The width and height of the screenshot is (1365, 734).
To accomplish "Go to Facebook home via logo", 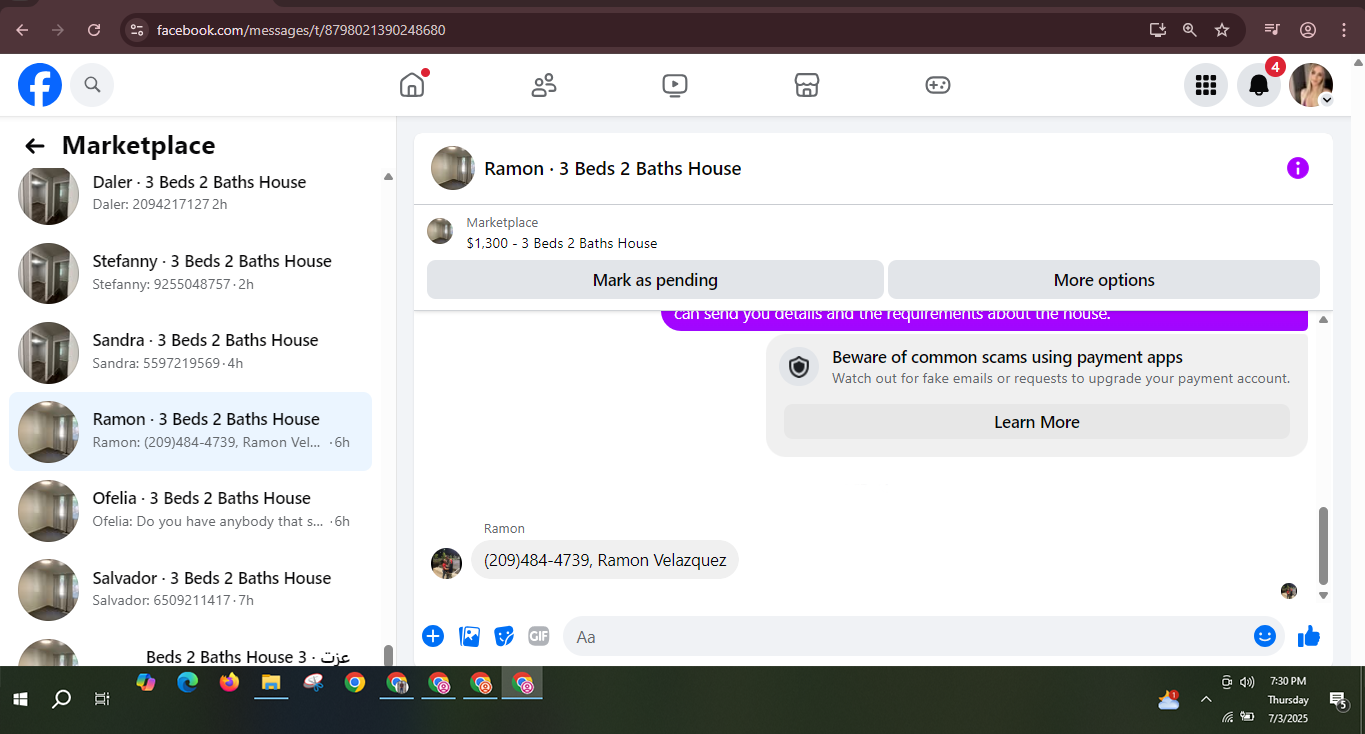I will coord(40,85).
